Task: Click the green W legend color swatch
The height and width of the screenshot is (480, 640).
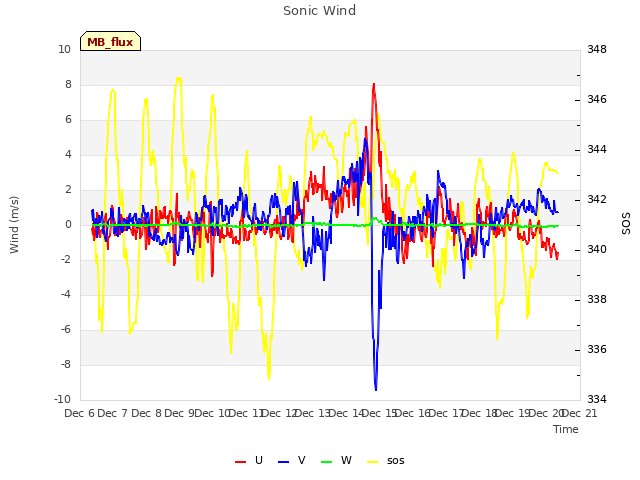Action: point(327,462)
